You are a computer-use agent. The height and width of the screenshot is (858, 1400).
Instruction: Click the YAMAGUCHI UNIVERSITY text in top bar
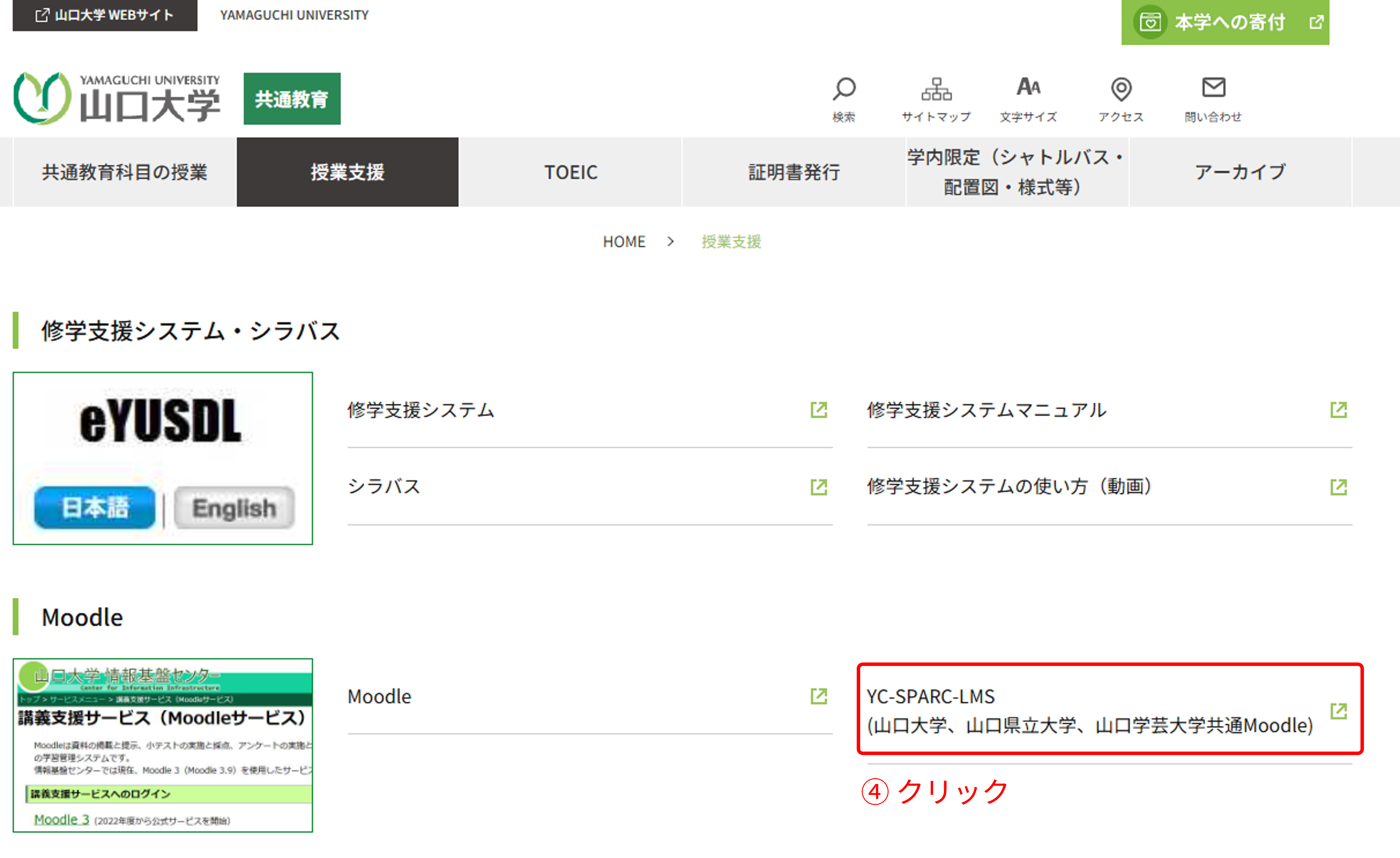click(294, 15)
